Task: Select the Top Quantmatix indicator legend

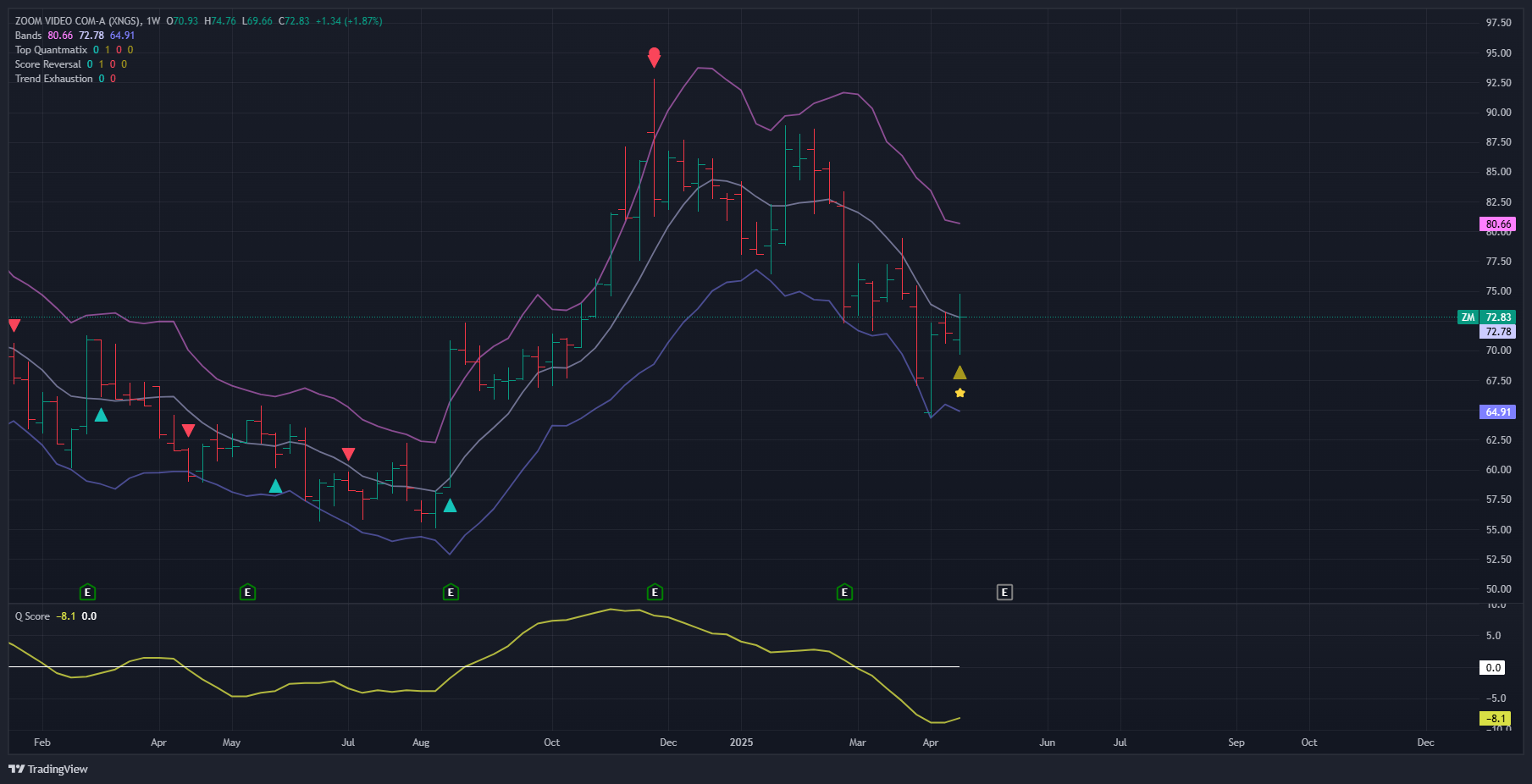Action: (51, 50)
